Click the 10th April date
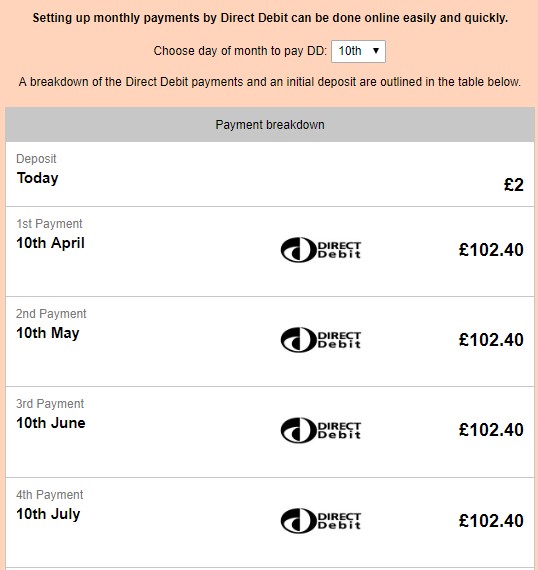 [50, 243]
